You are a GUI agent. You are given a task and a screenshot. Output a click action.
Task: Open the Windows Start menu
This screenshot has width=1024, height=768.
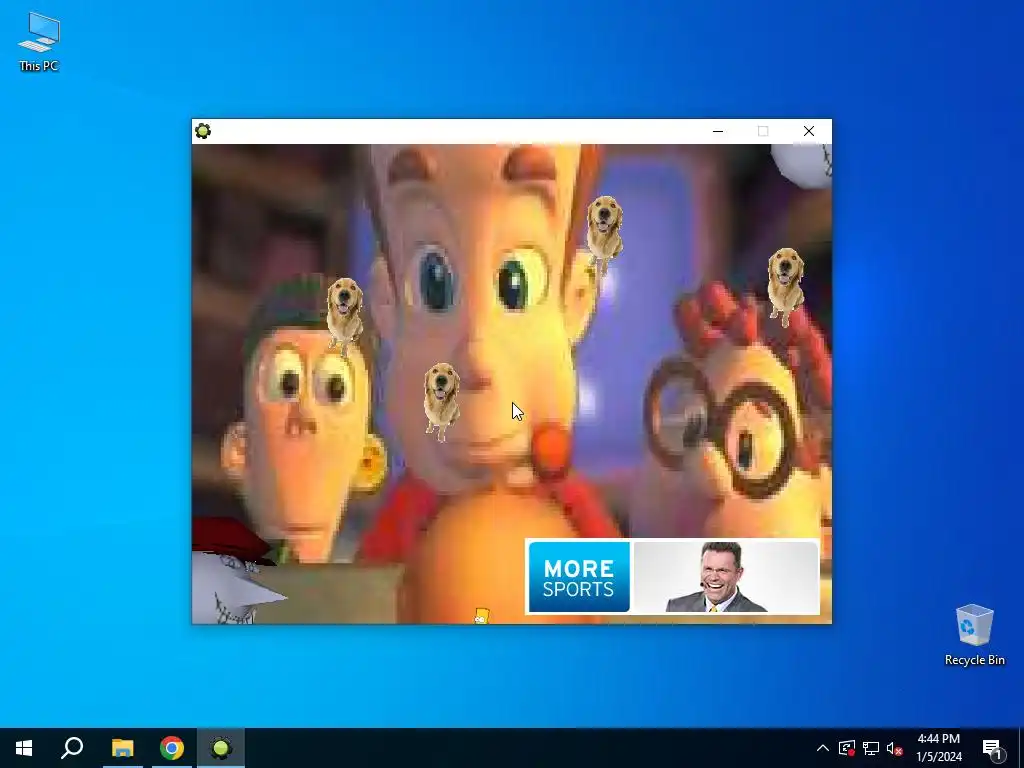click(x=24, y=748)
